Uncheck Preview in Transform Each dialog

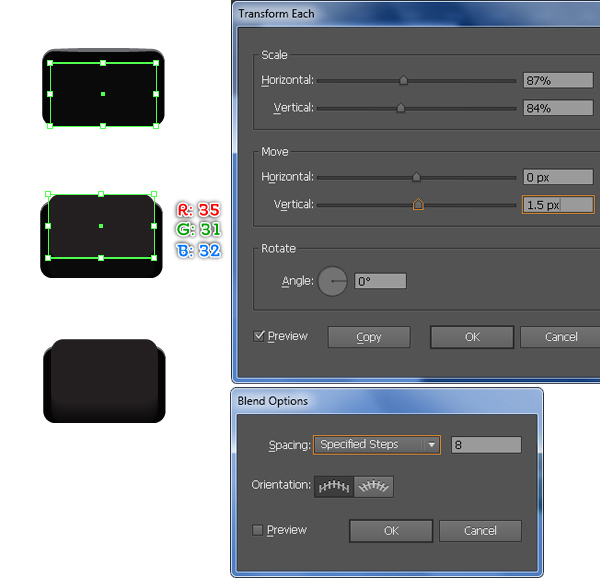click(x=259, y=336)
